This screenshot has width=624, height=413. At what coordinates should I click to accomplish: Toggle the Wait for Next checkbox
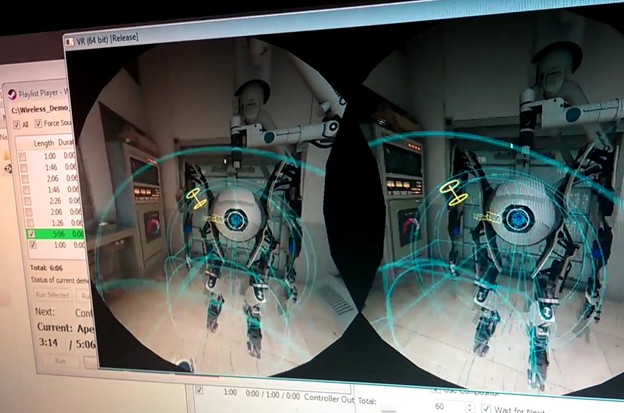[486, 408]
